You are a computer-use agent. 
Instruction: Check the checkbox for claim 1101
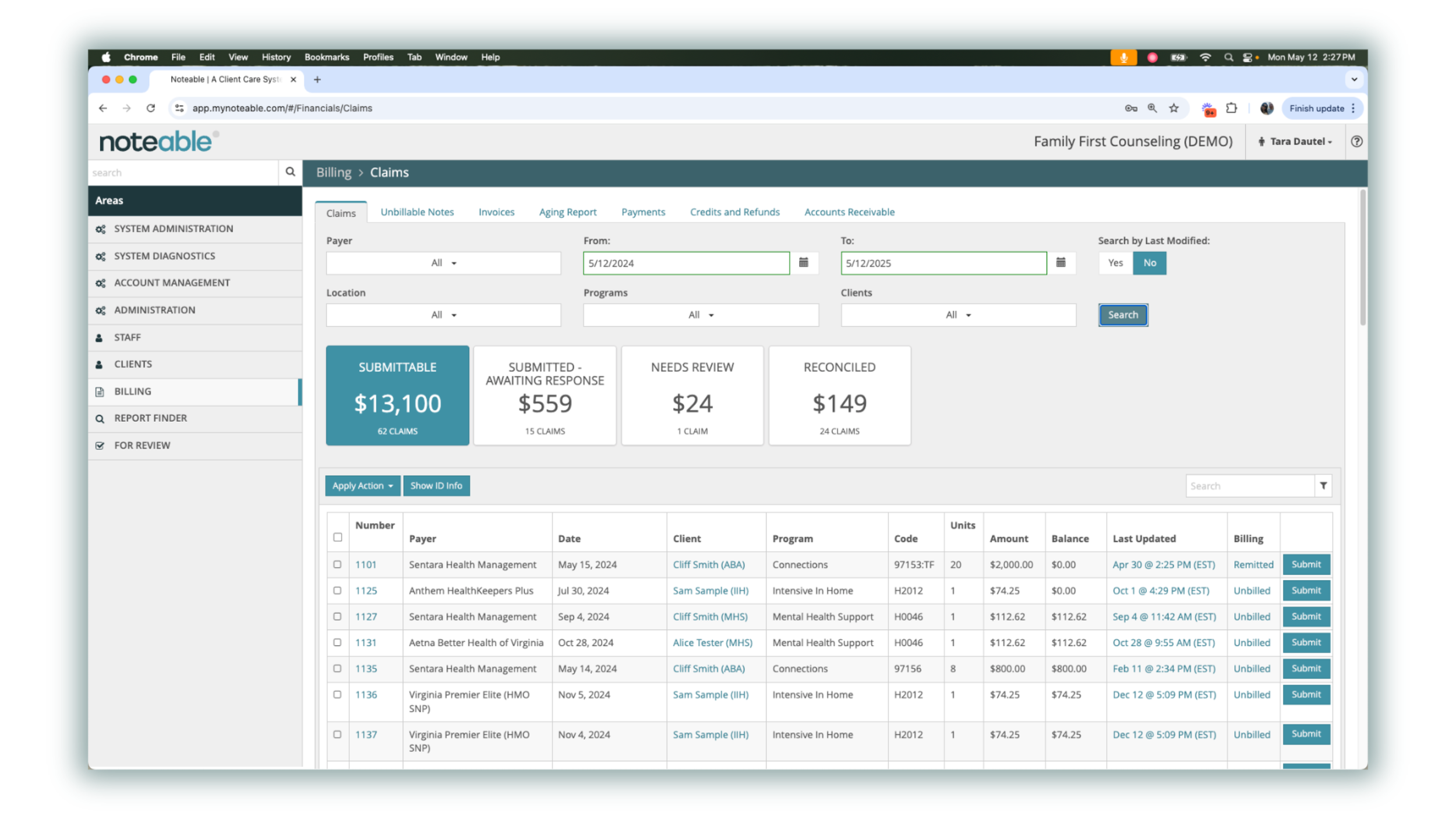tap(338, 564)
